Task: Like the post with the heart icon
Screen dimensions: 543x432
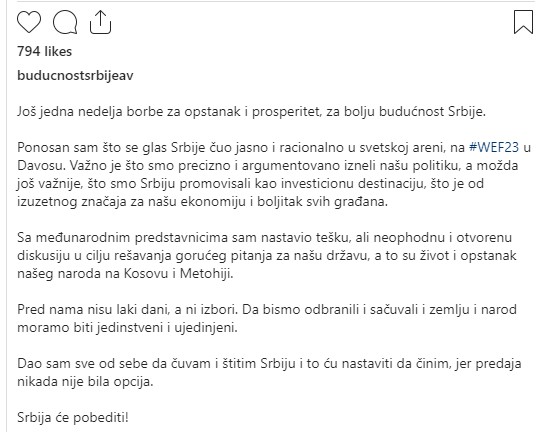Action: tap(29, 22)
